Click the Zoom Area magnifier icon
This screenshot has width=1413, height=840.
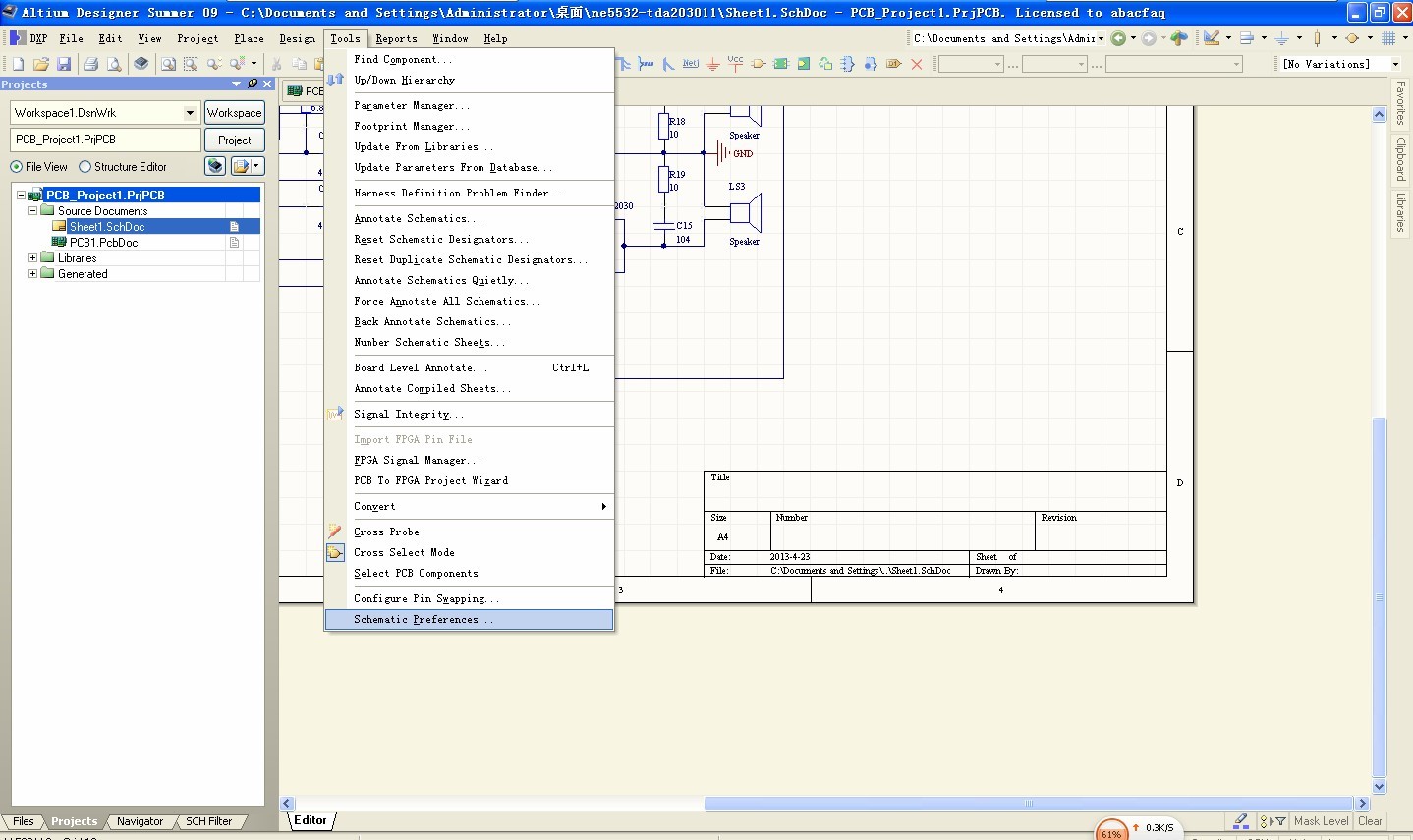click(191, 64)
